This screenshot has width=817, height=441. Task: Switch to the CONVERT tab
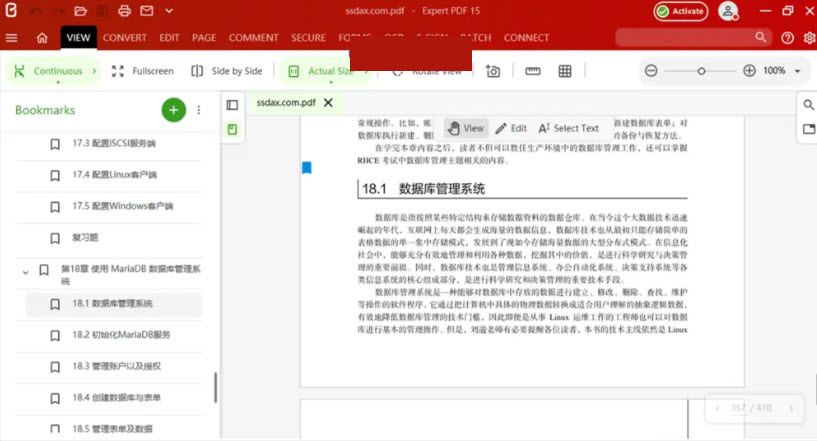coord(125,38)
